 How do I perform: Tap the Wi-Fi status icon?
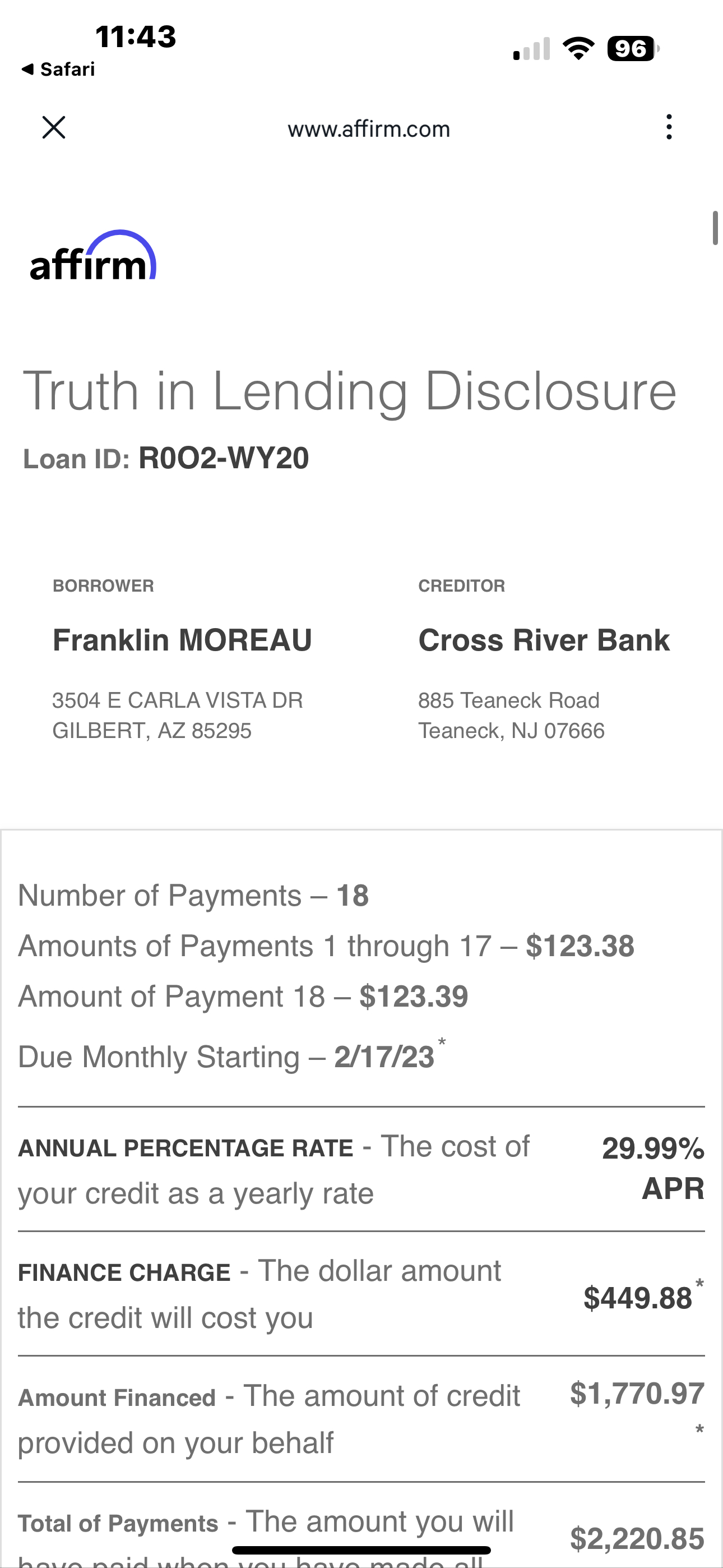[578, 49]
